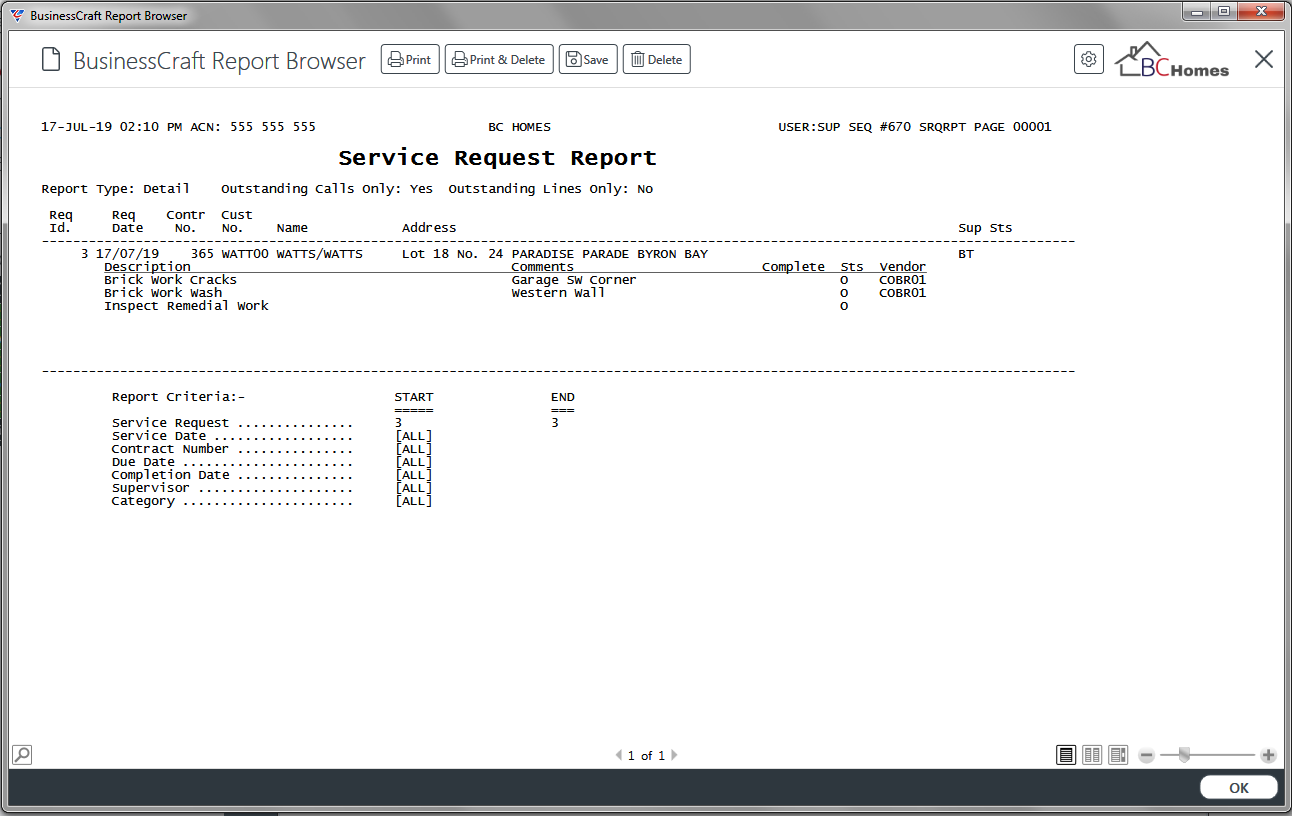1292x816 pixels.
Task: Switch to the third page layout view
Action: click(x=1118, y=755)
